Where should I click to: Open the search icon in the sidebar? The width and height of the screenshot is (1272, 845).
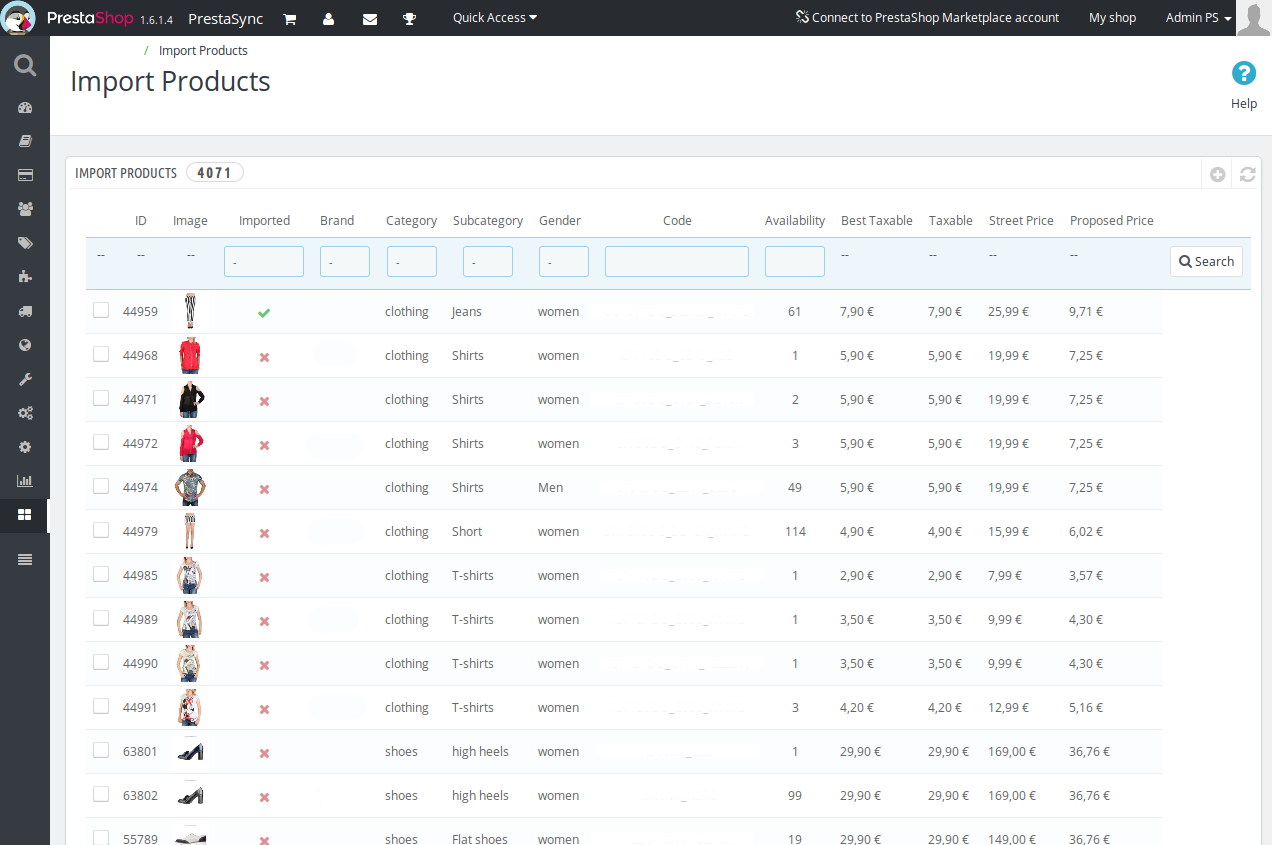point(25,66)
